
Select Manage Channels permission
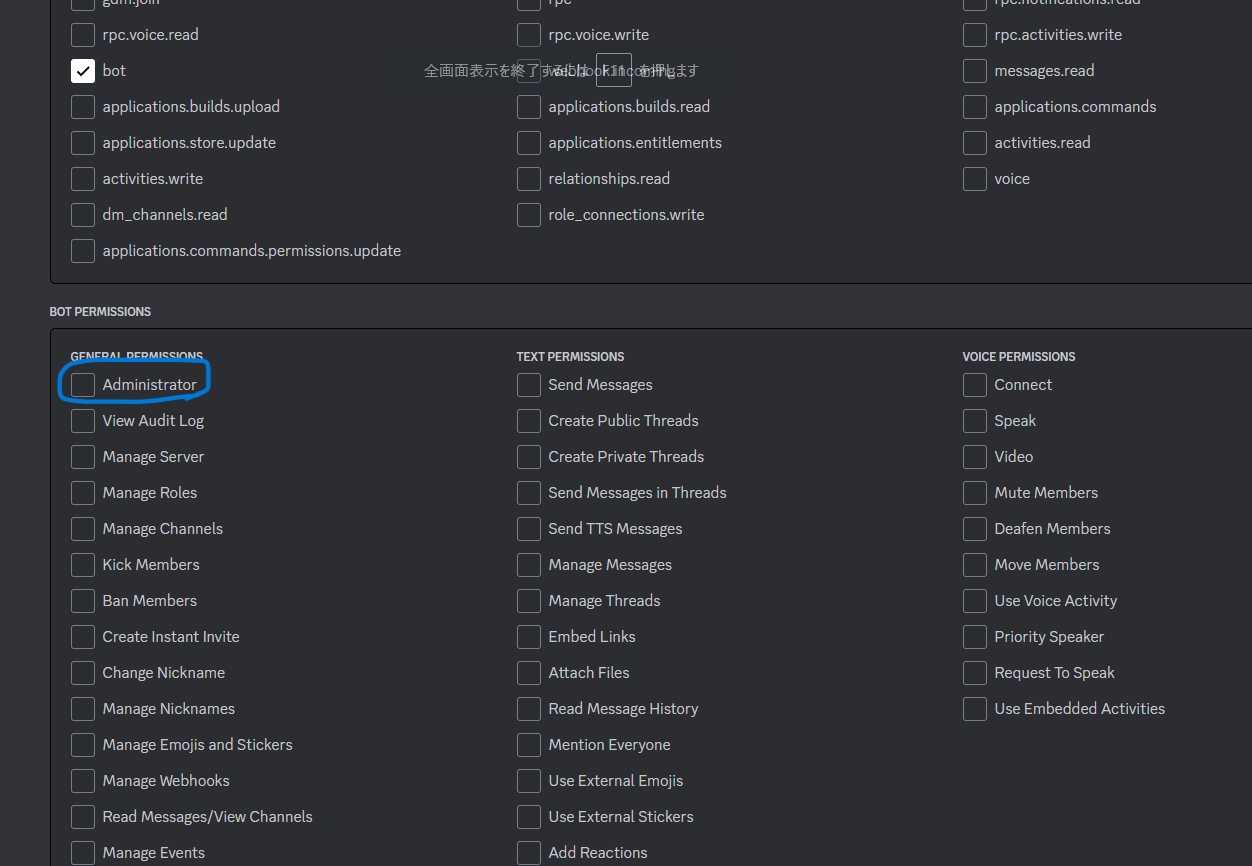83,529
